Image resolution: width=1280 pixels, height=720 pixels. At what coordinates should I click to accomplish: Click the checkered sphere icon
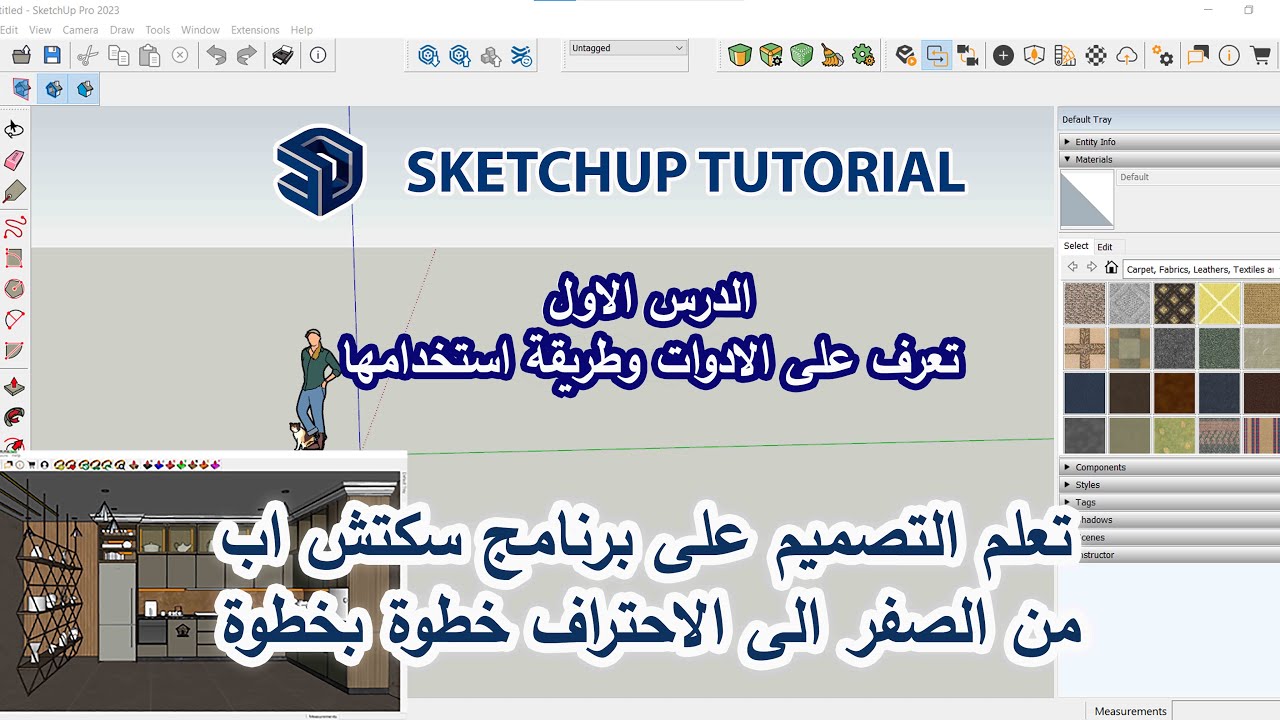point(1096,56)
